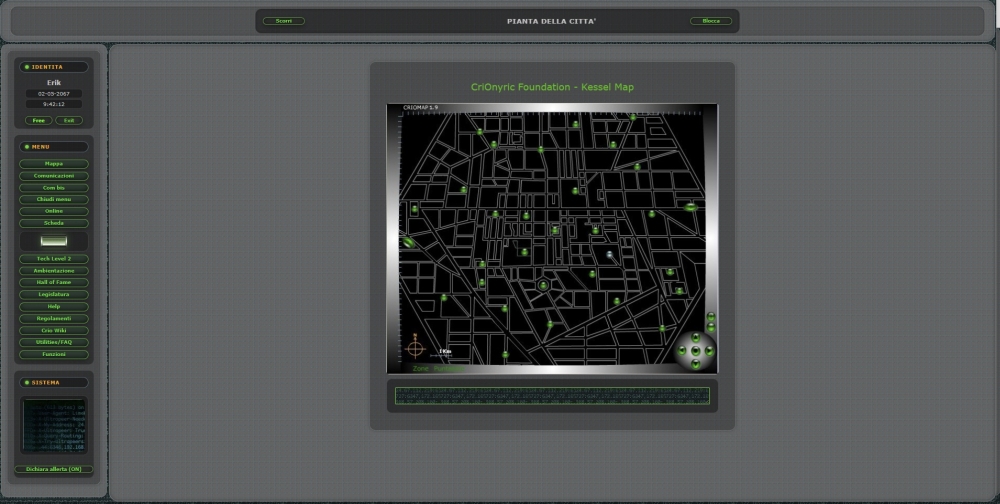Toggle the Dichiara allerta (ON) switch
Viewport: 1000px width, 504px height.
54,470
